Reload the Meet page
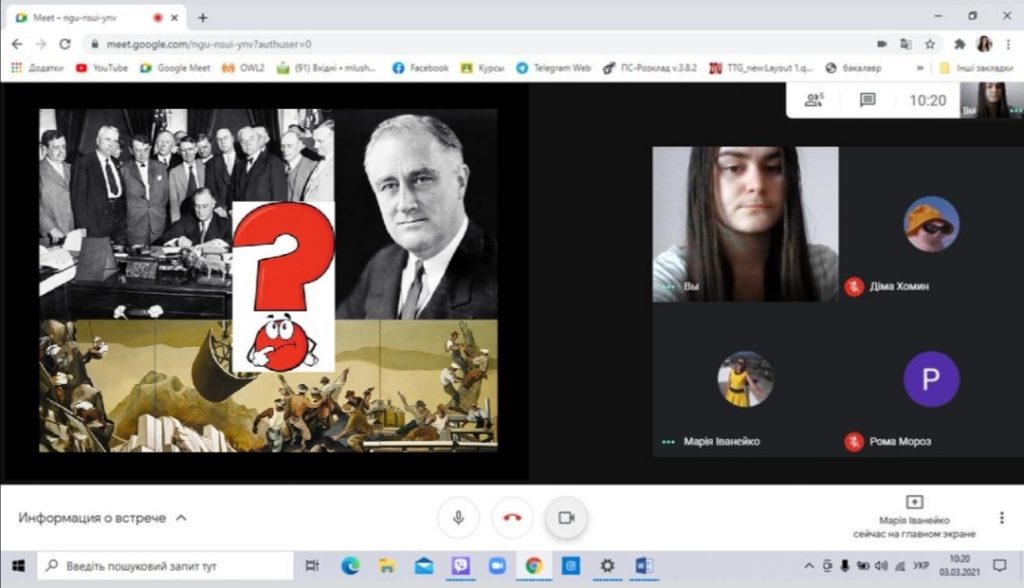Image resolution: width=1024 pixels, height=588 pixels. tap(65, 44)
